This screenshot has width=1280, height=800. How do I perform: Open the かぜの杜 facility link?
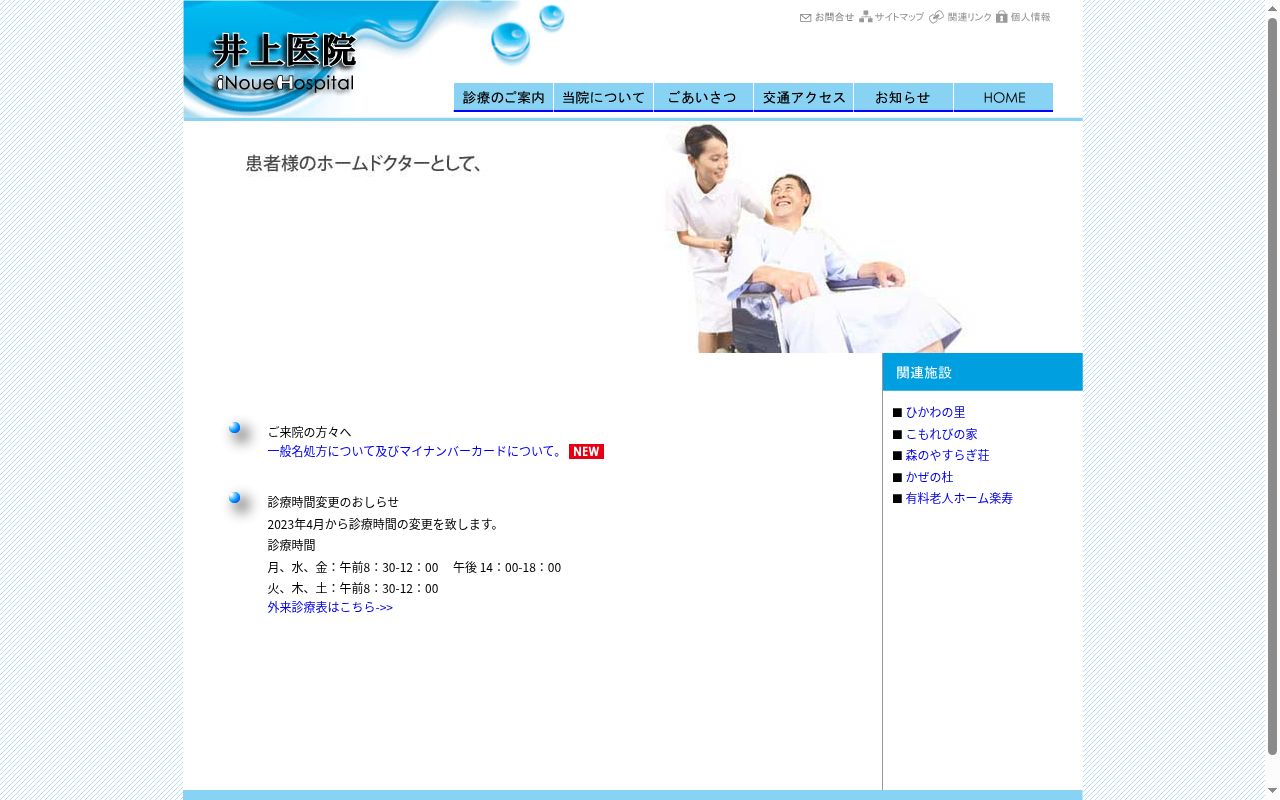[929, 477]
